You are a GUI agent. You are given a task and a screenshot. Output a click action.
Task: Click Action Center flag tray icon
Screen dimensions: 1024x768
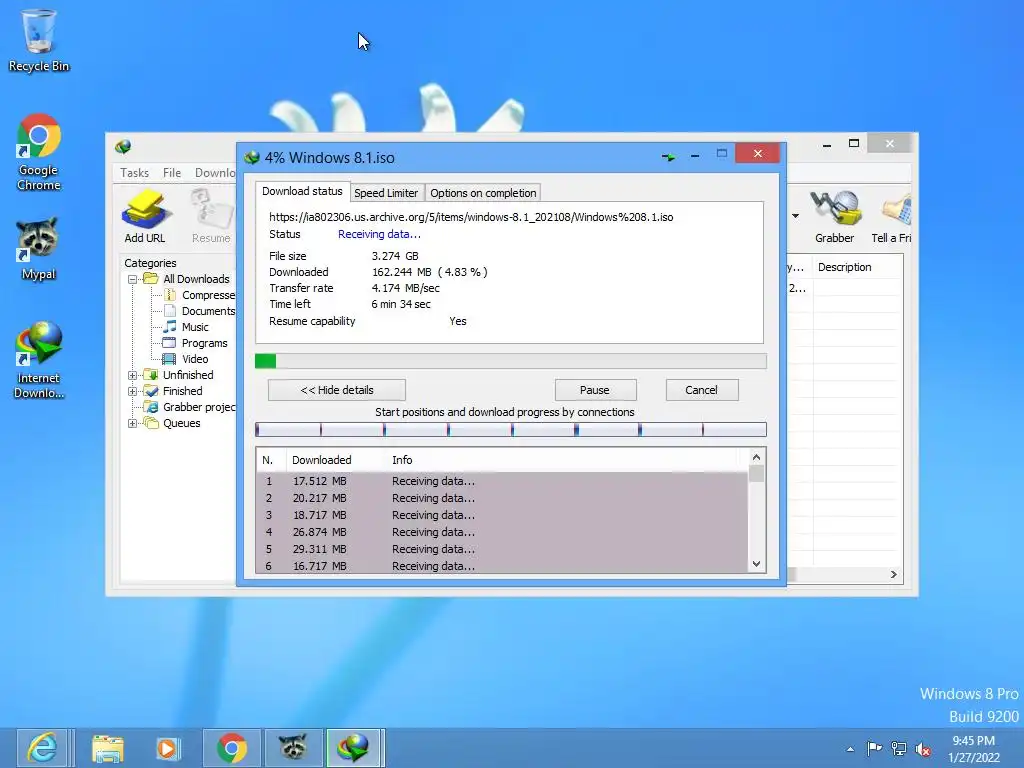[x=874, y=748]
